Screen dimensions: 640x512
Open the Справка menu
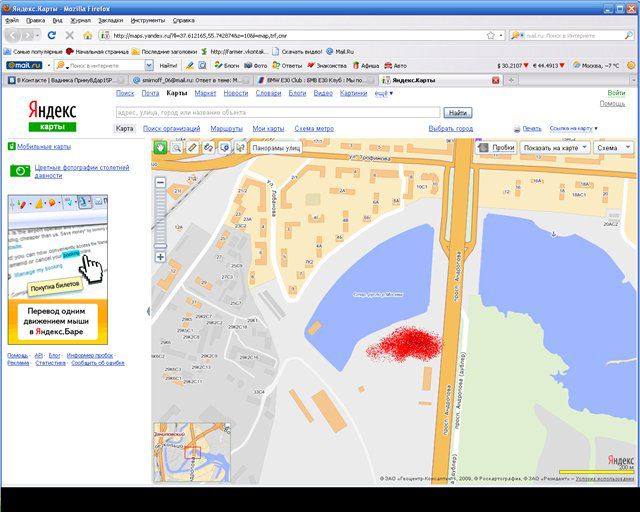tap(183, 20)
